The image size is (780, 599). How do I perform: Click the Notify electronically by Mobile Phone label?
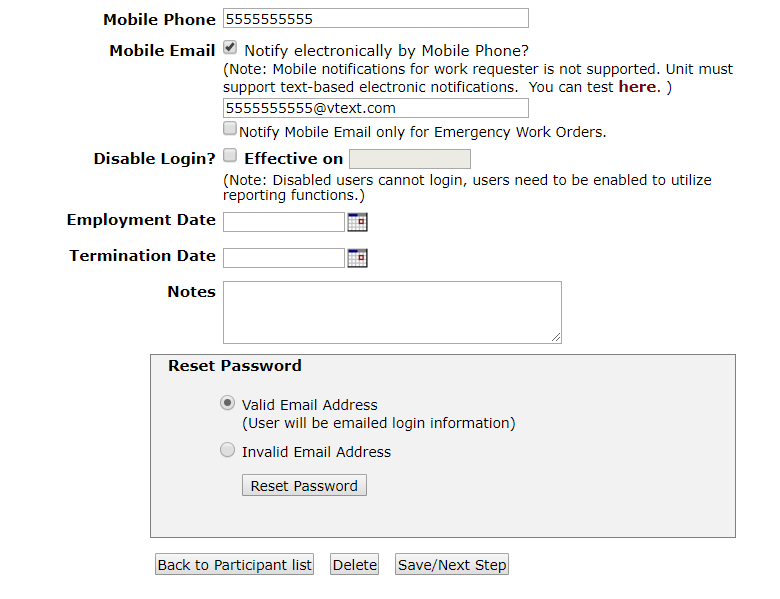point(387,51)
